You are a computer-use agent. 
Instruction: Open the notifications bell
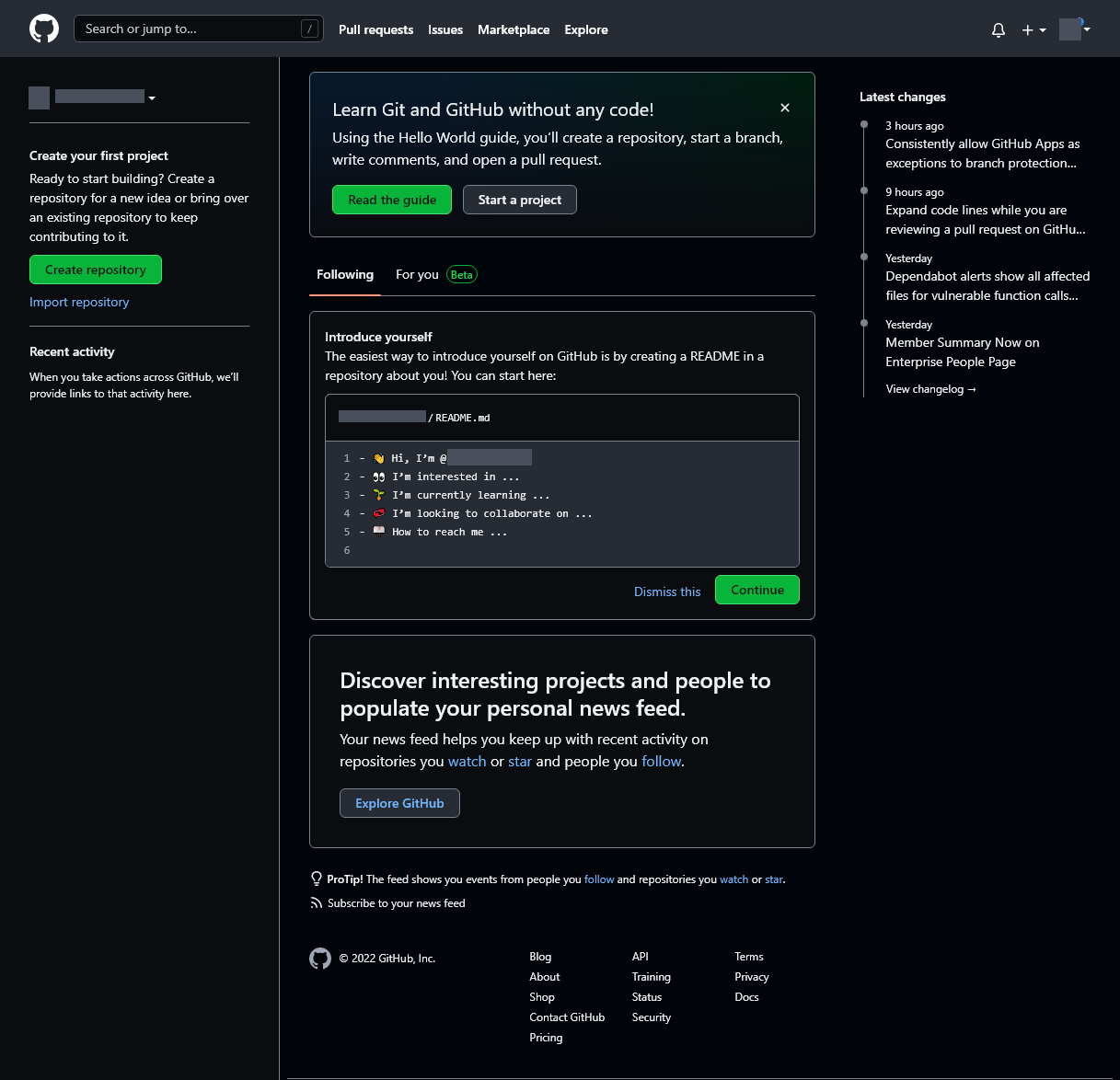coord(999,29)
